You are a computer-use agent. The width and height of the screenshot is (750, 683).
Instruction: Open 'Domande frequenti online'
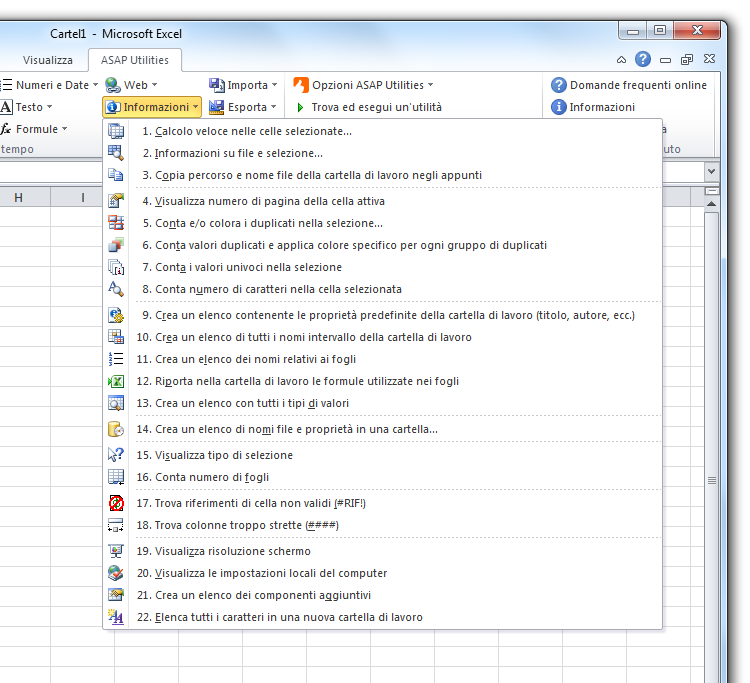(629, 85)
